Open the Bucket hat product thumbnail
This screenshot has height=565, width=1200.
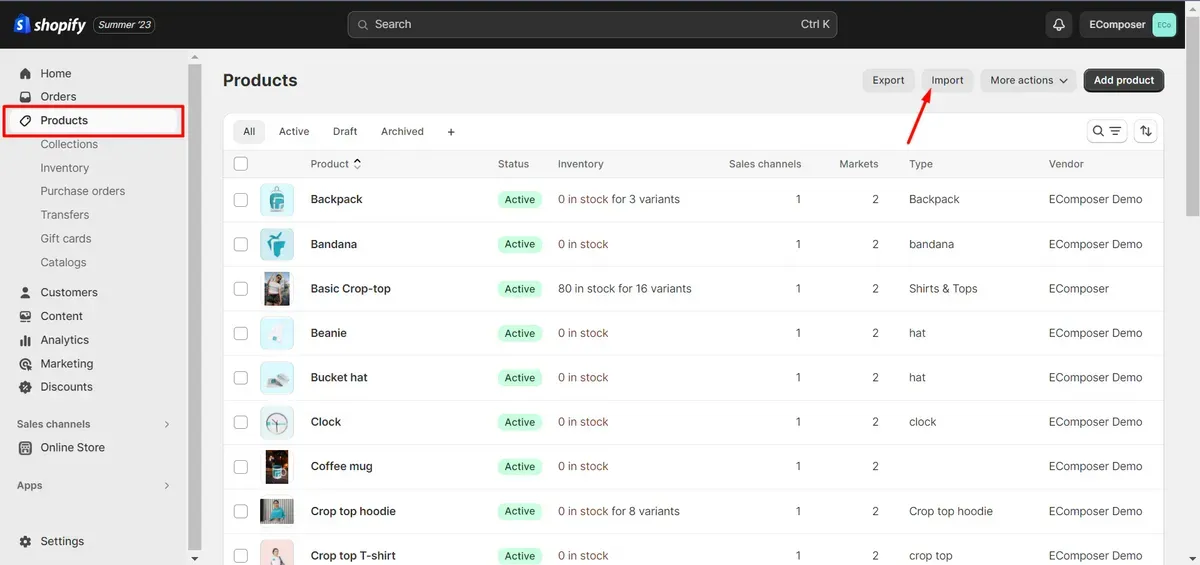point(277,378)
